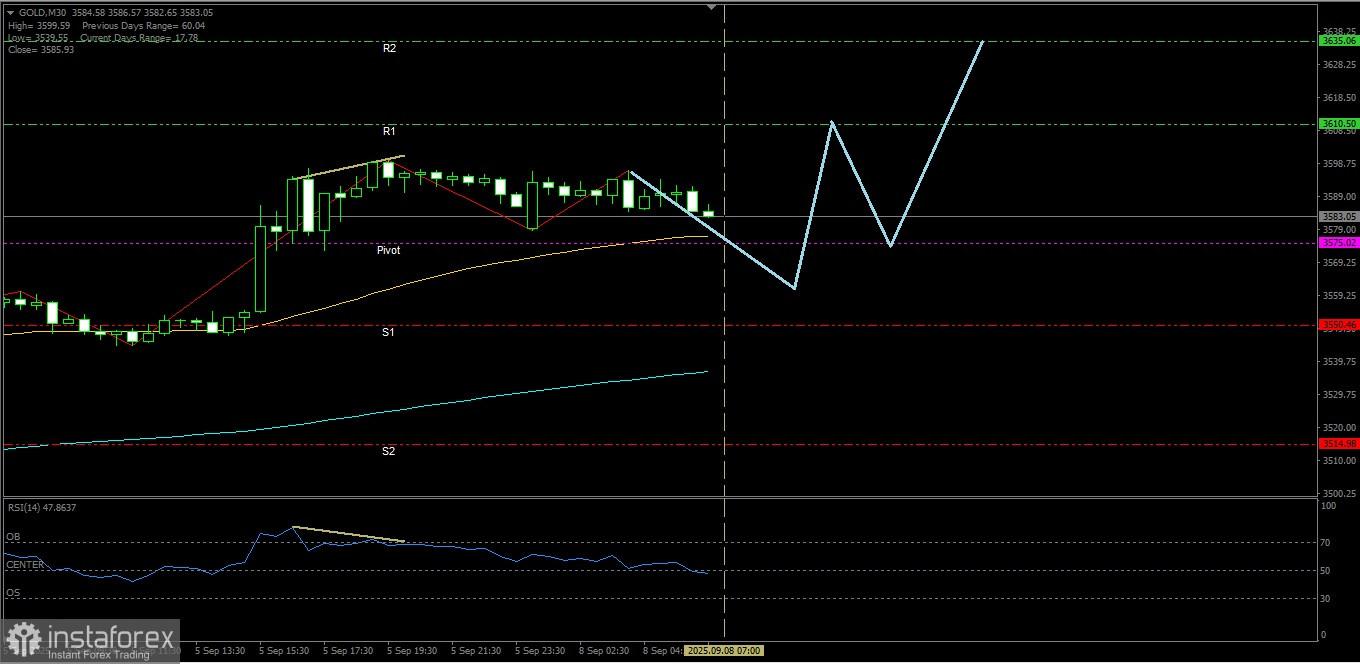Click the chart shift triangle marker at top
This screenshot has width=1360, height=664.
[712, 6]
